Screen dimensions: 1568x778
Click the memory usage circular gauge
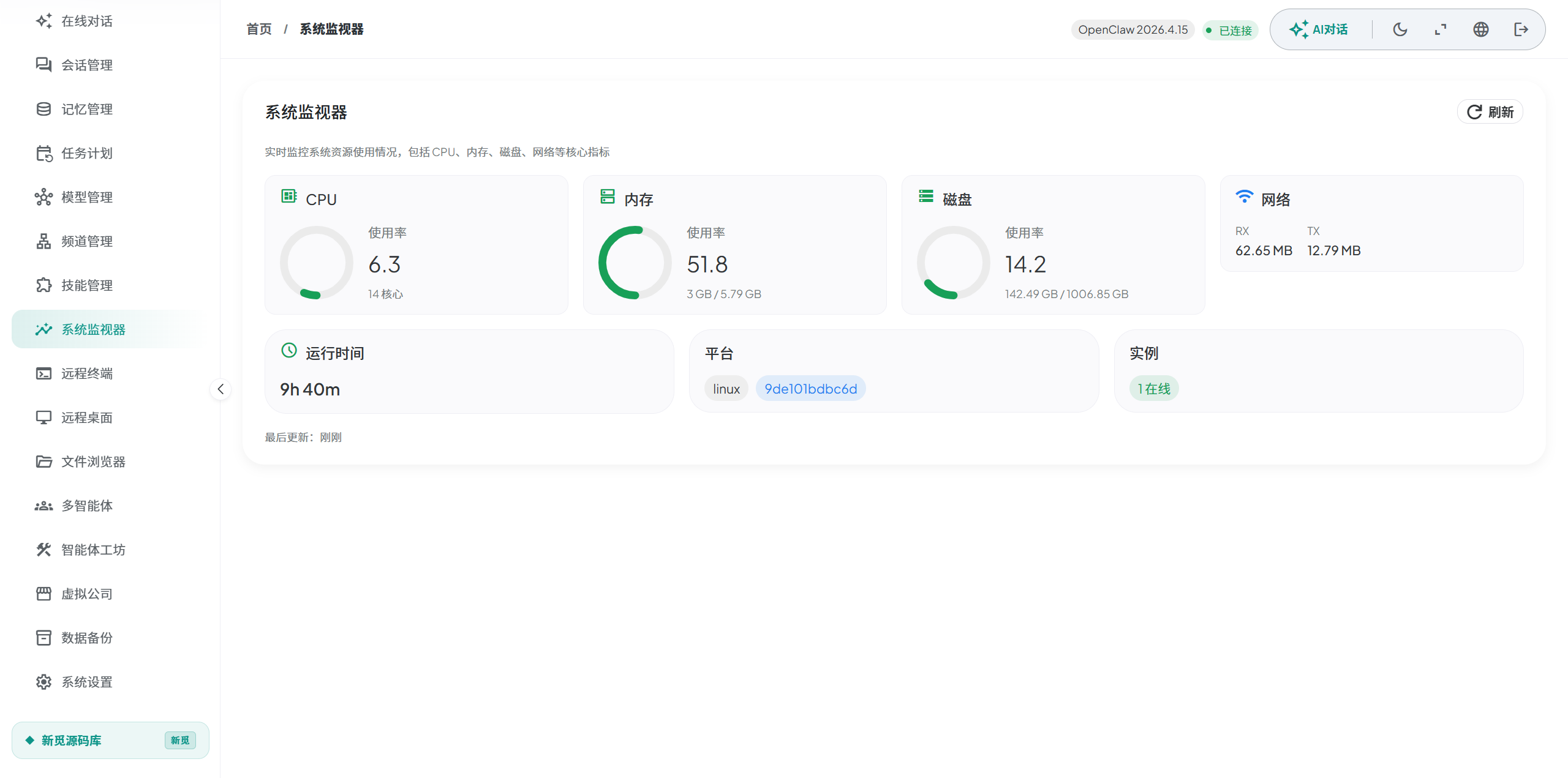635,263
